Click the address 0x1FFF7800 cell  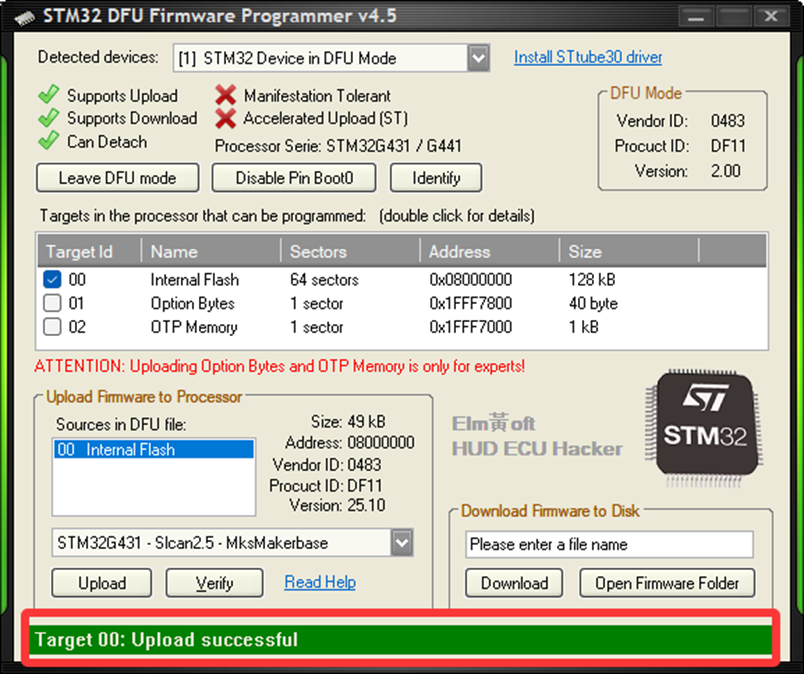click(471, 303)
